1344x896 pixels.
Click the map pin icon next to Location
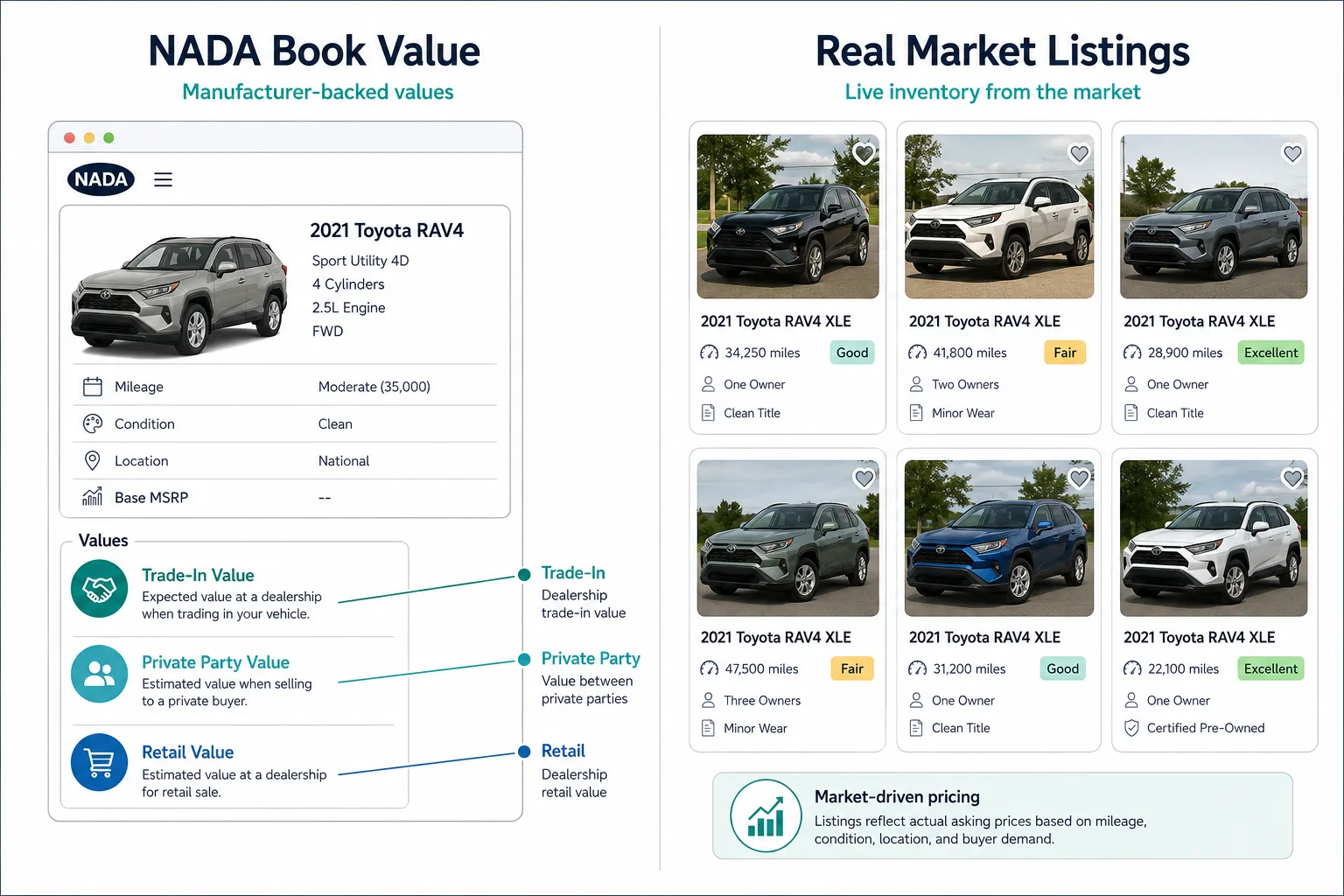click(92, 460)
